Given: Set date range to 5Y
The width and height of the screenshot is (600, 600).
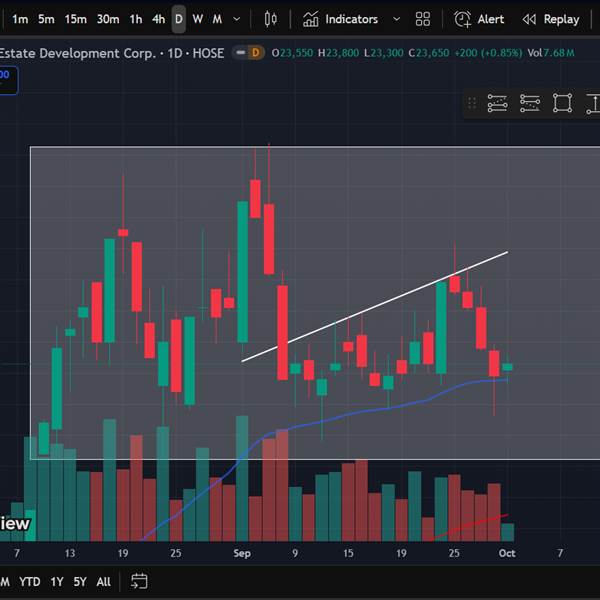Looking at the screenshot, I should click(x=80, y=582).
